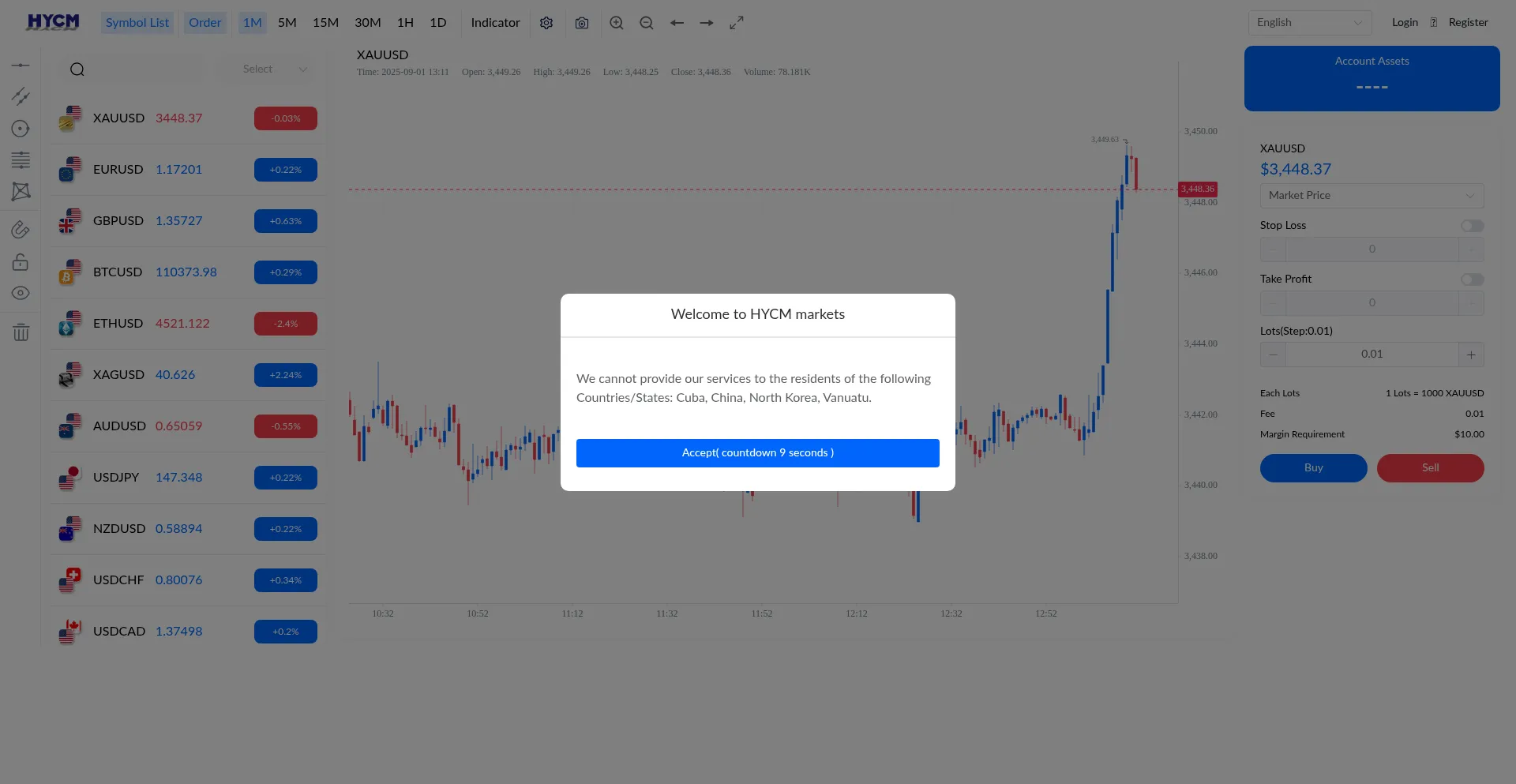Click the symbol search magnifier icon
Image resolution: width=1516 pixels, height=784 pixels.
[77, 69]
